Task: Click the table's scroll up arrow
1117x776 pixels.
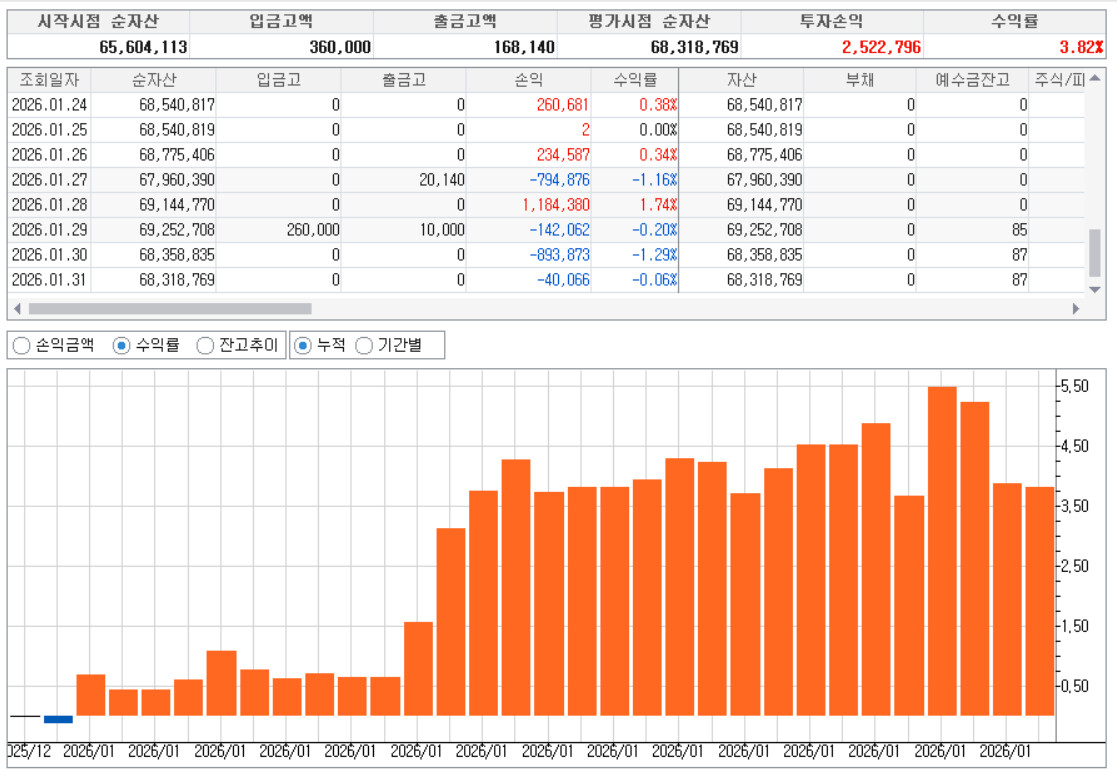Action: 1095,79
